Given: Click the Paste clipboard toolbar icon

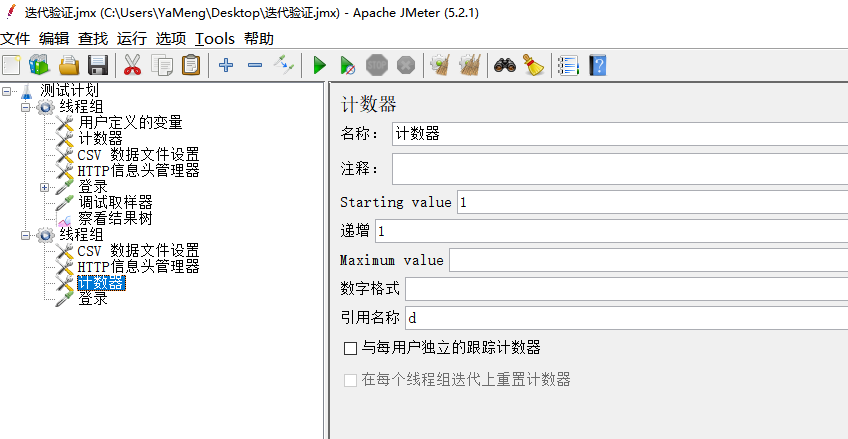Looking at the screenshot, I should (190, 66).
